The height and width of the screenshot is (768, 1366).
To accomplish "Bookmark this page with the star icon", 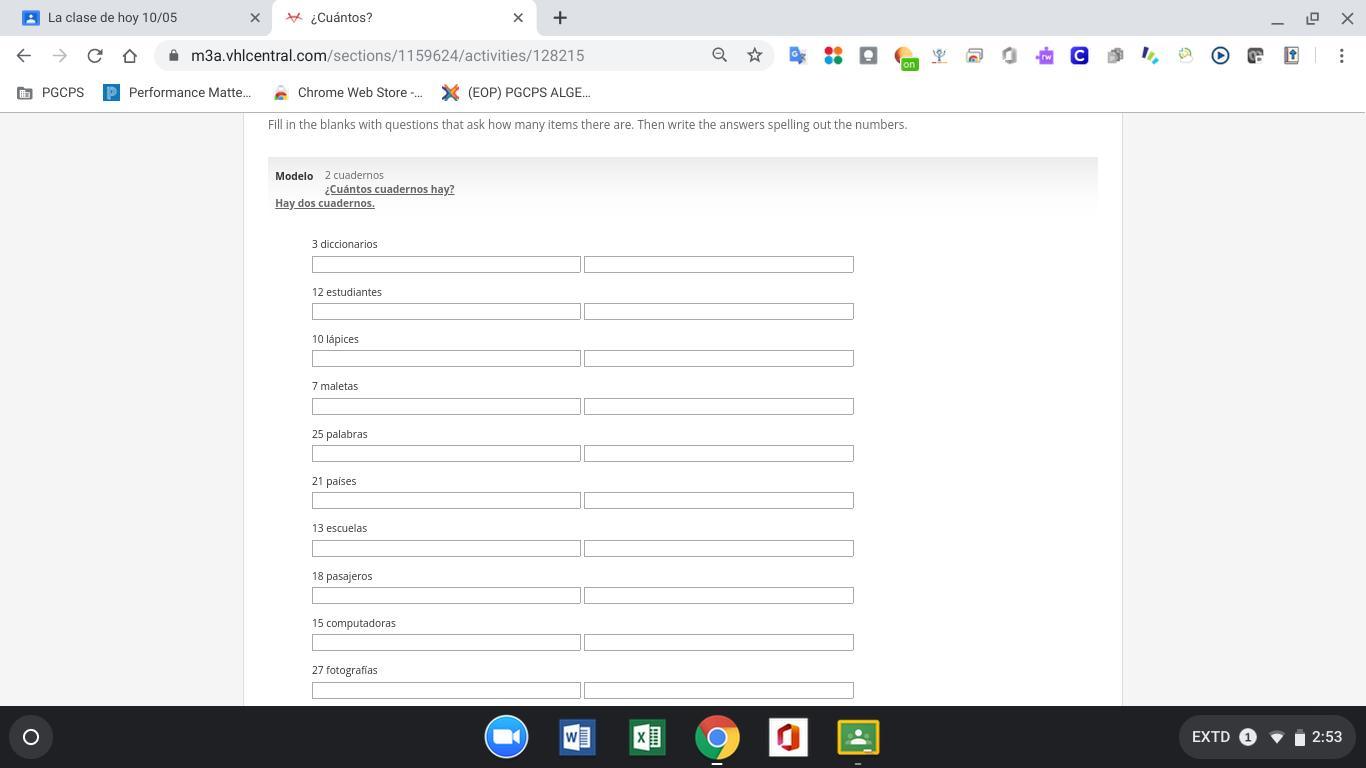I will coord(755,56).
